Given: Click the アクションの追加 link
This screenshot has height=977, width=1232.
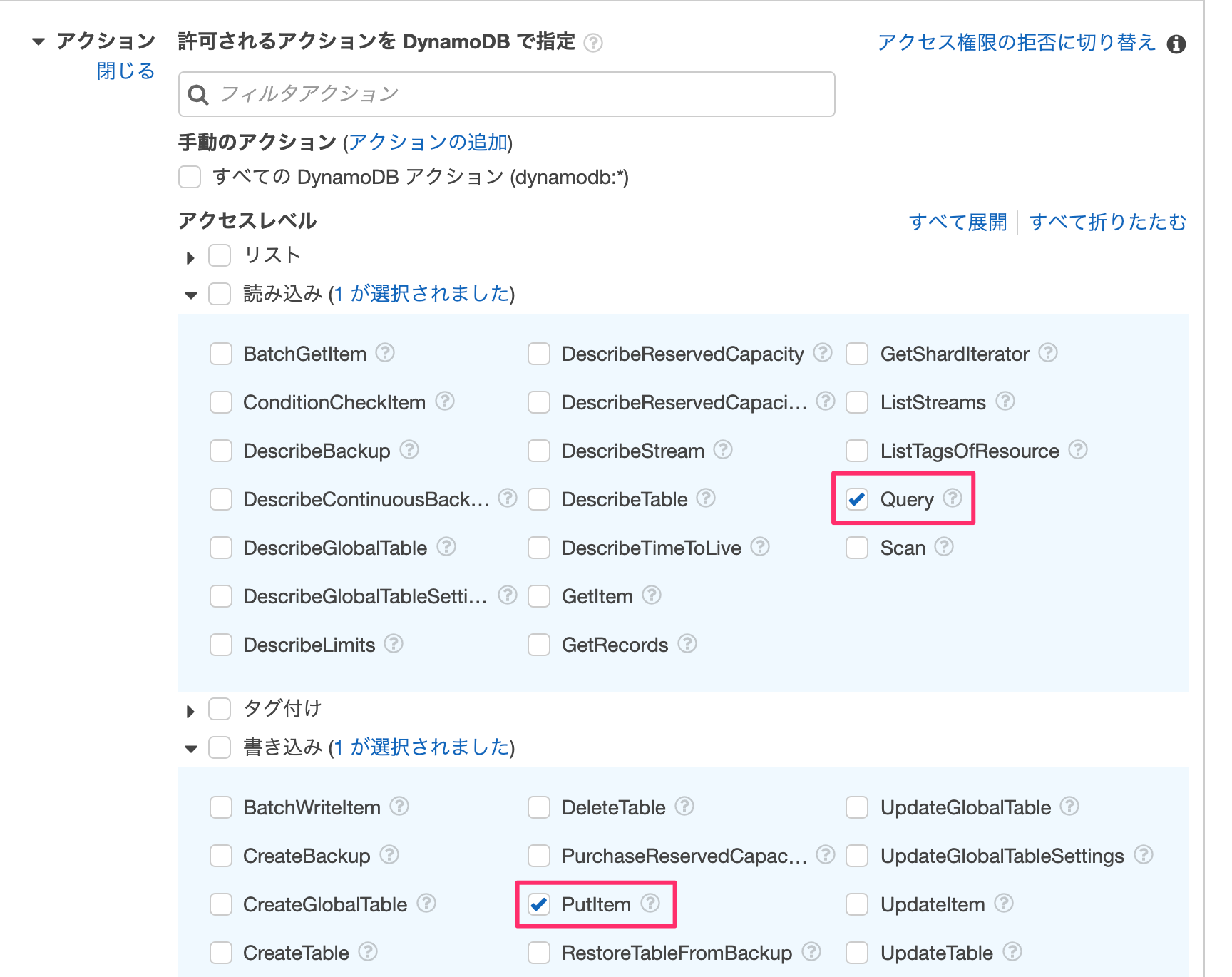Looking at the screenshot, I should [428, 142].
